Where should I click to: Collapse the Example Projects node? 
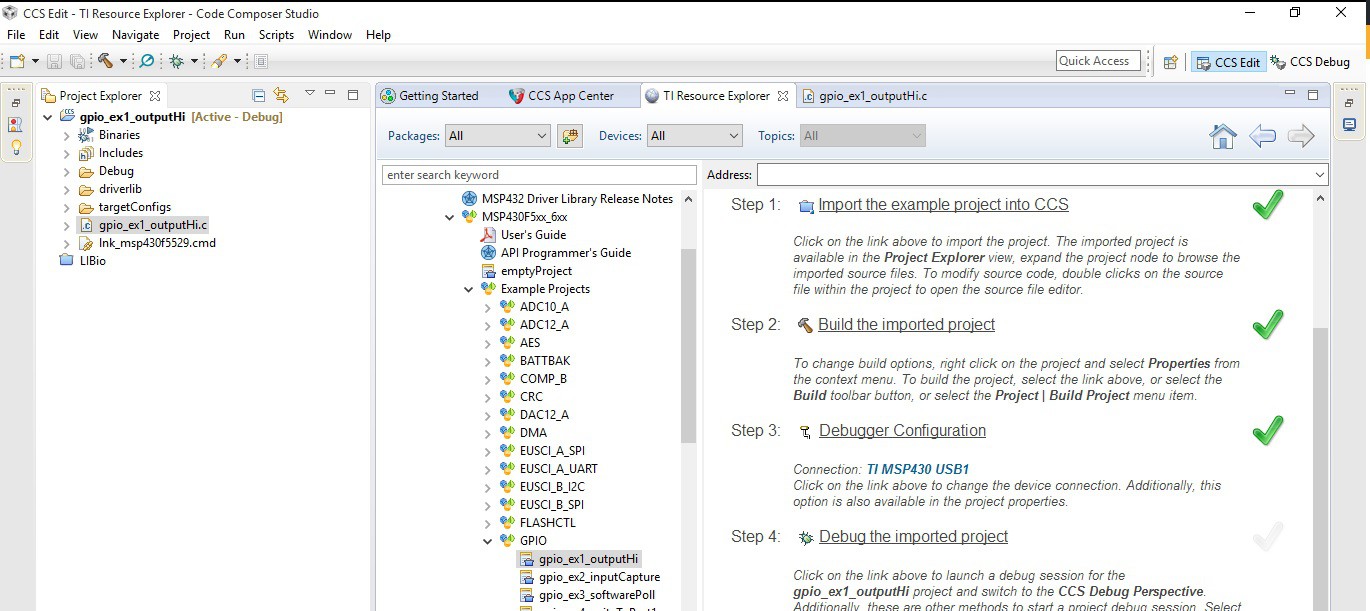tap(469, 289)
